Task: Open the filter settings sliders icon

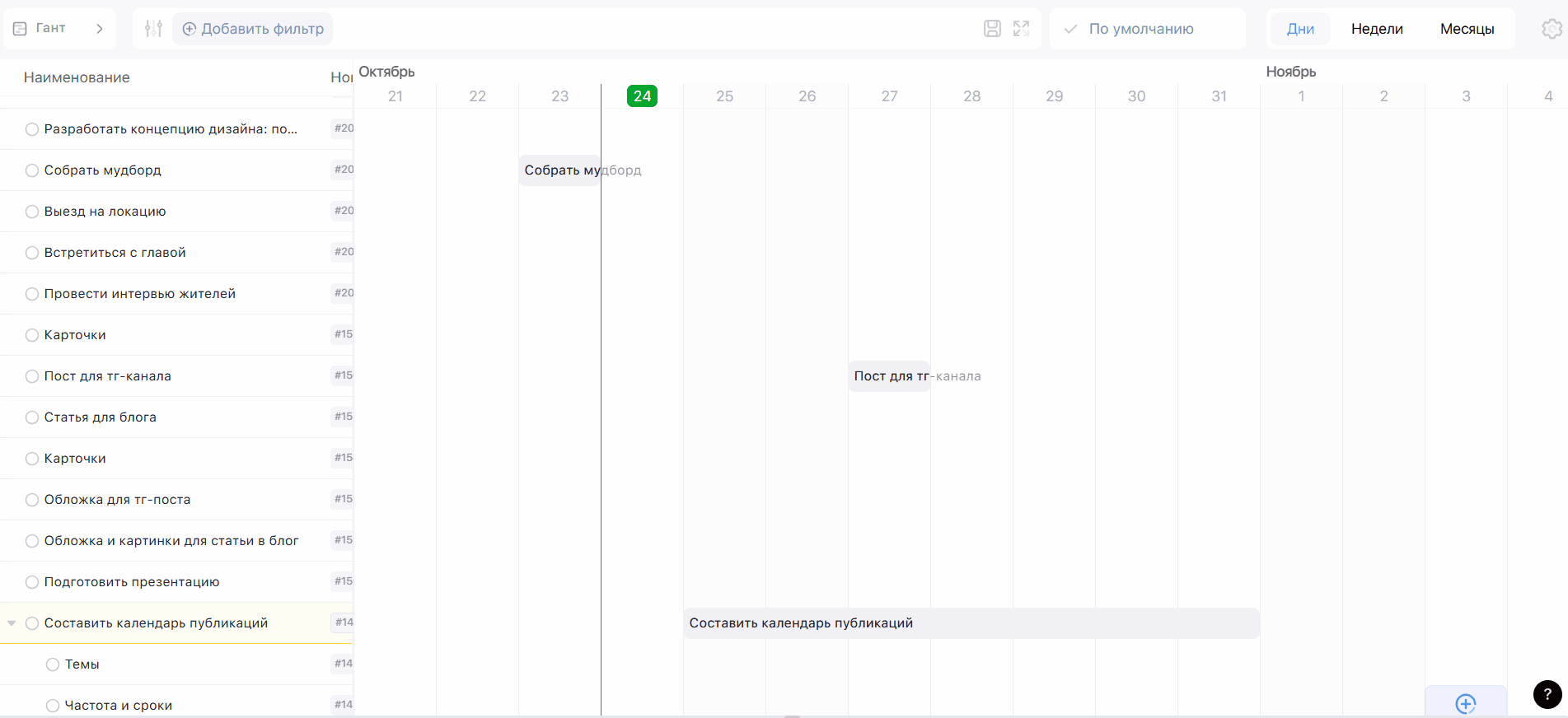Action: (x=153, y=29)
